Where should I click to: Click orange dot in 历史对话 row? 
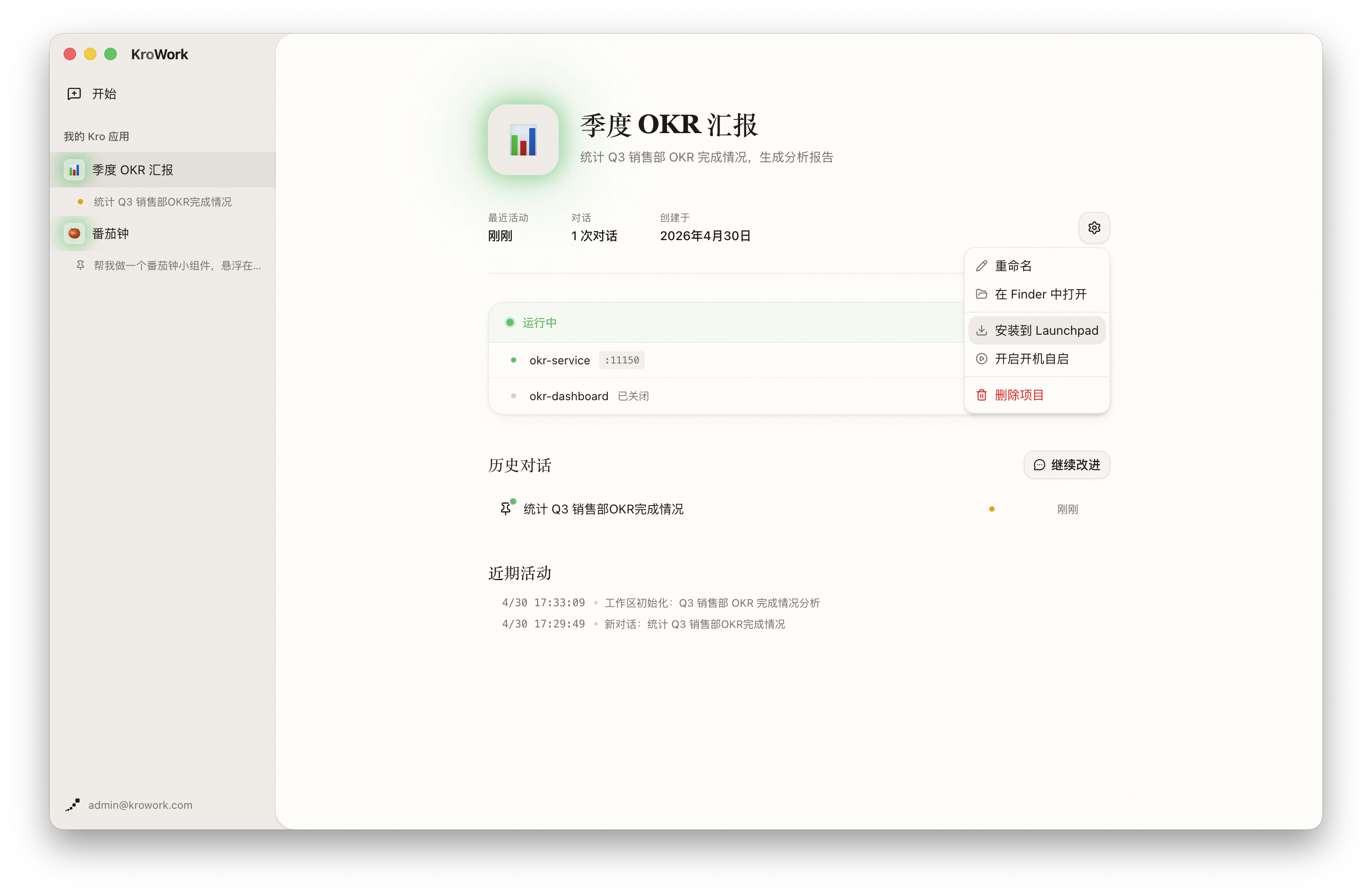(x=991, y=509)
